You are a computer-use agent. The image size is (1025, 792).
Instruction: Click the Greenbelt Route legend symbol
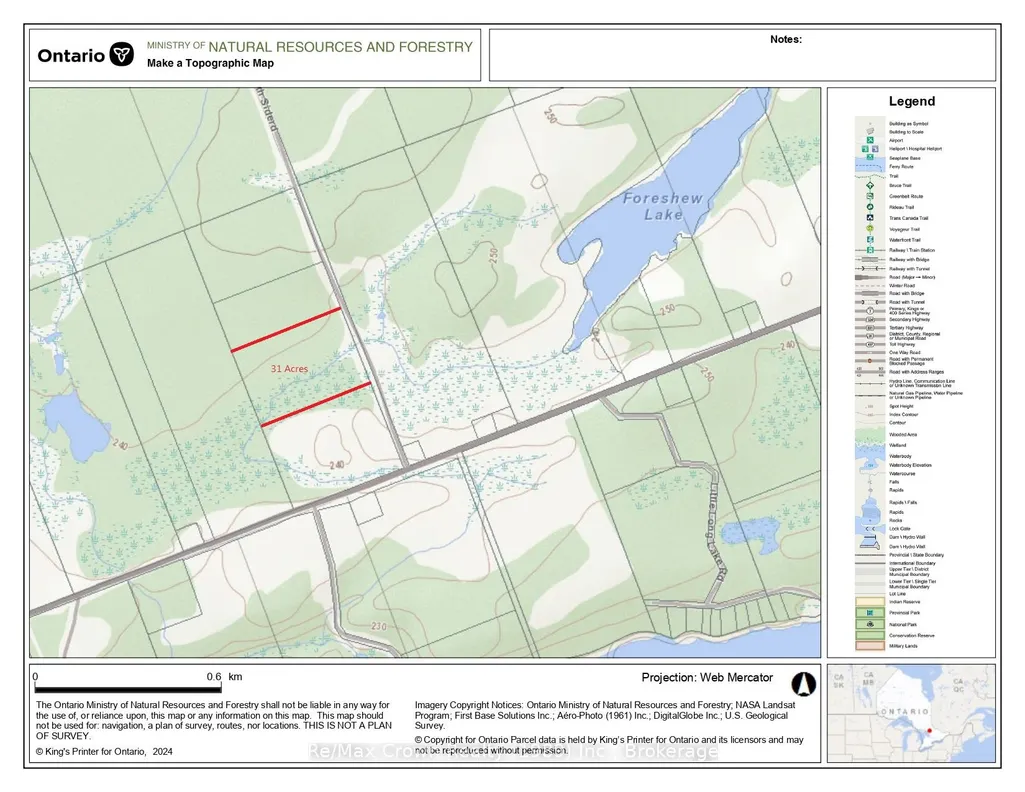coord(870,196)
